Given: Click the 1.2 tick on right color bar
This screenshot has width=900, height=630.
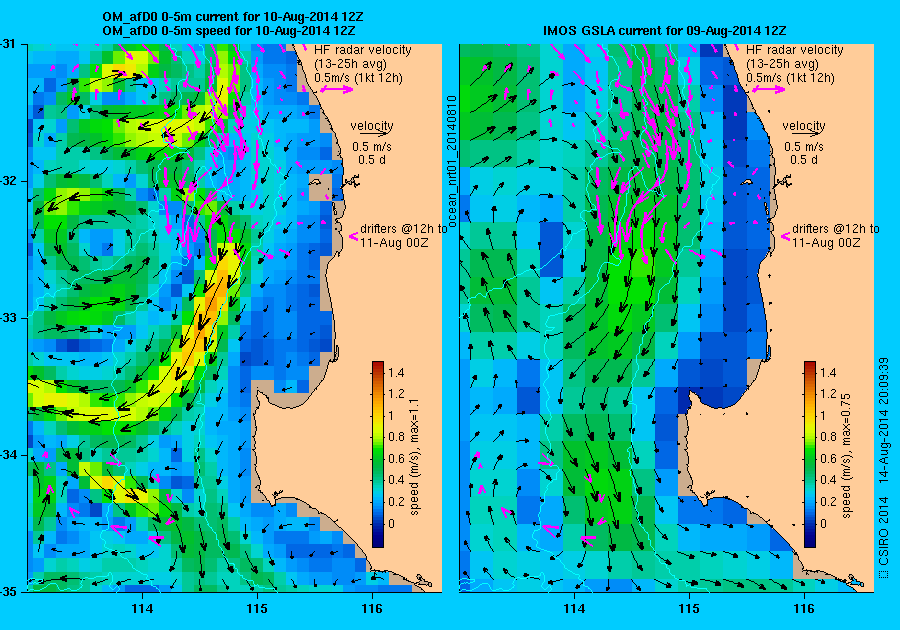Looking at the screenshot, I should coord(828,394).
